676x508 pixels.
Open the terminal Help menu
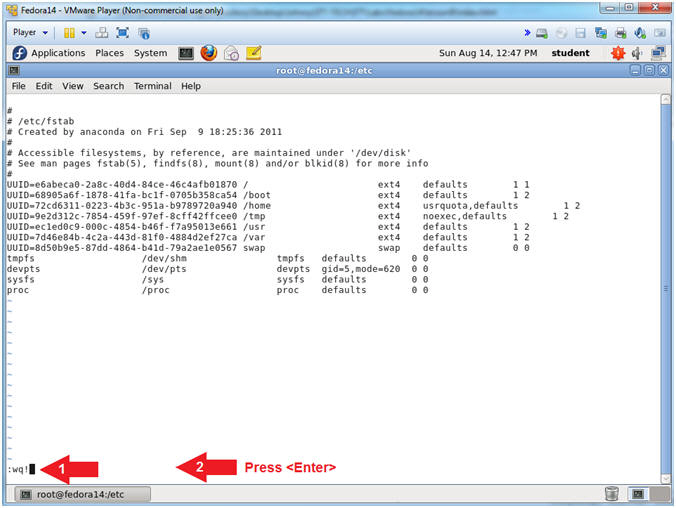(191, 86)
